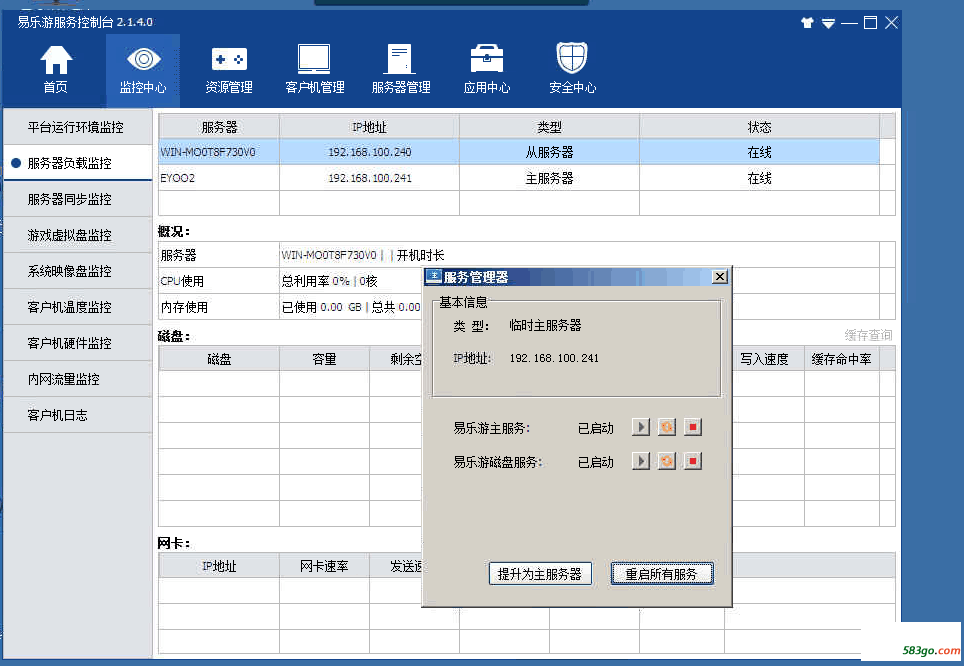Restart the 易乐游主服务 service

[667, 427]
